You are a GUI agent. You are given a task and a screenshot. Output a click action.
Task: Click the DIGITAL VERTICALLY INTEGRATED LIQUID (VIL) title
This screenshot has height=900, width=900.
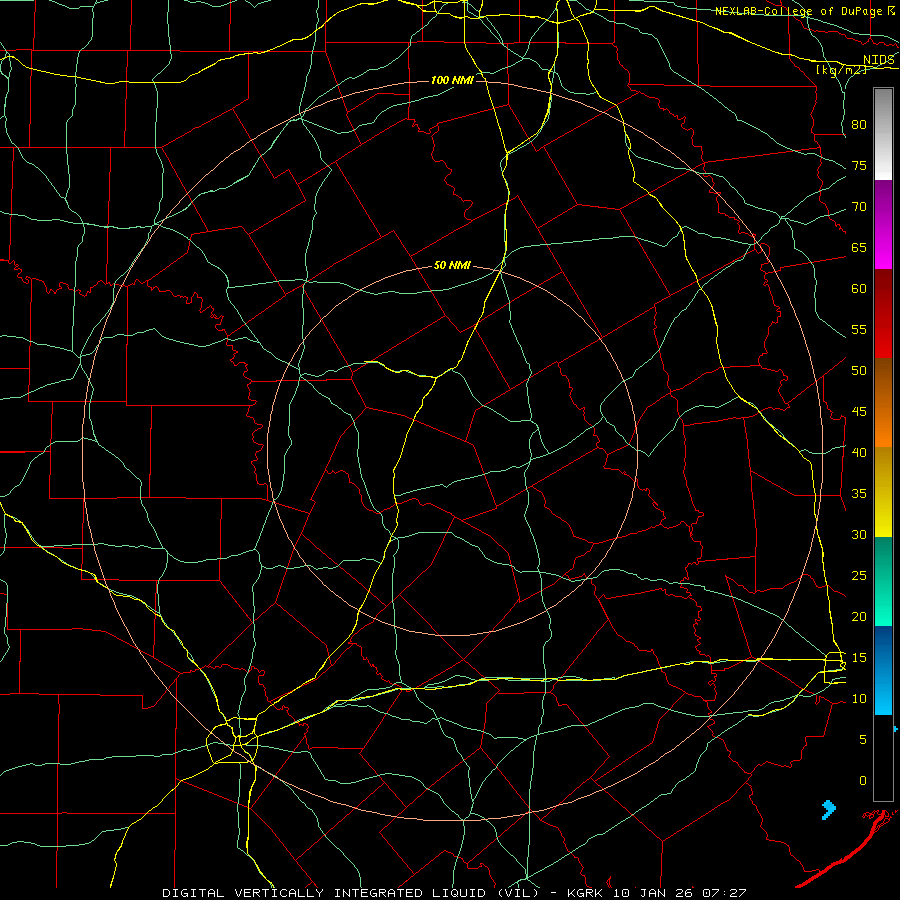pos(351,893)
